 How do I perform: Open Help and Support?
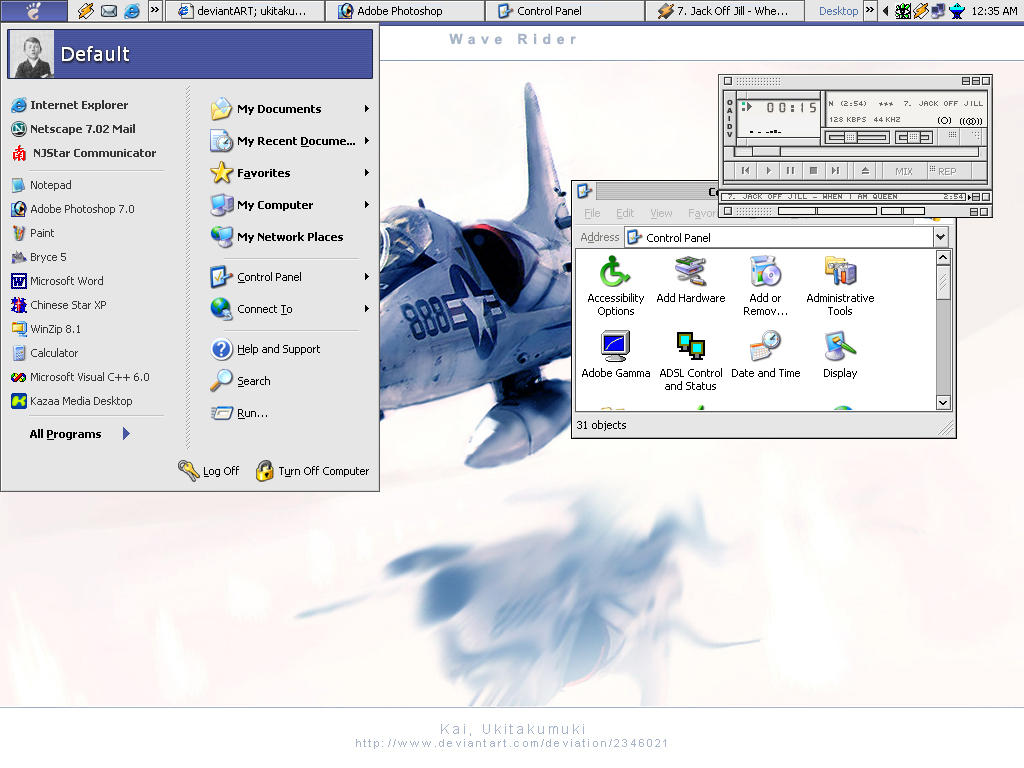click(266, 349)
